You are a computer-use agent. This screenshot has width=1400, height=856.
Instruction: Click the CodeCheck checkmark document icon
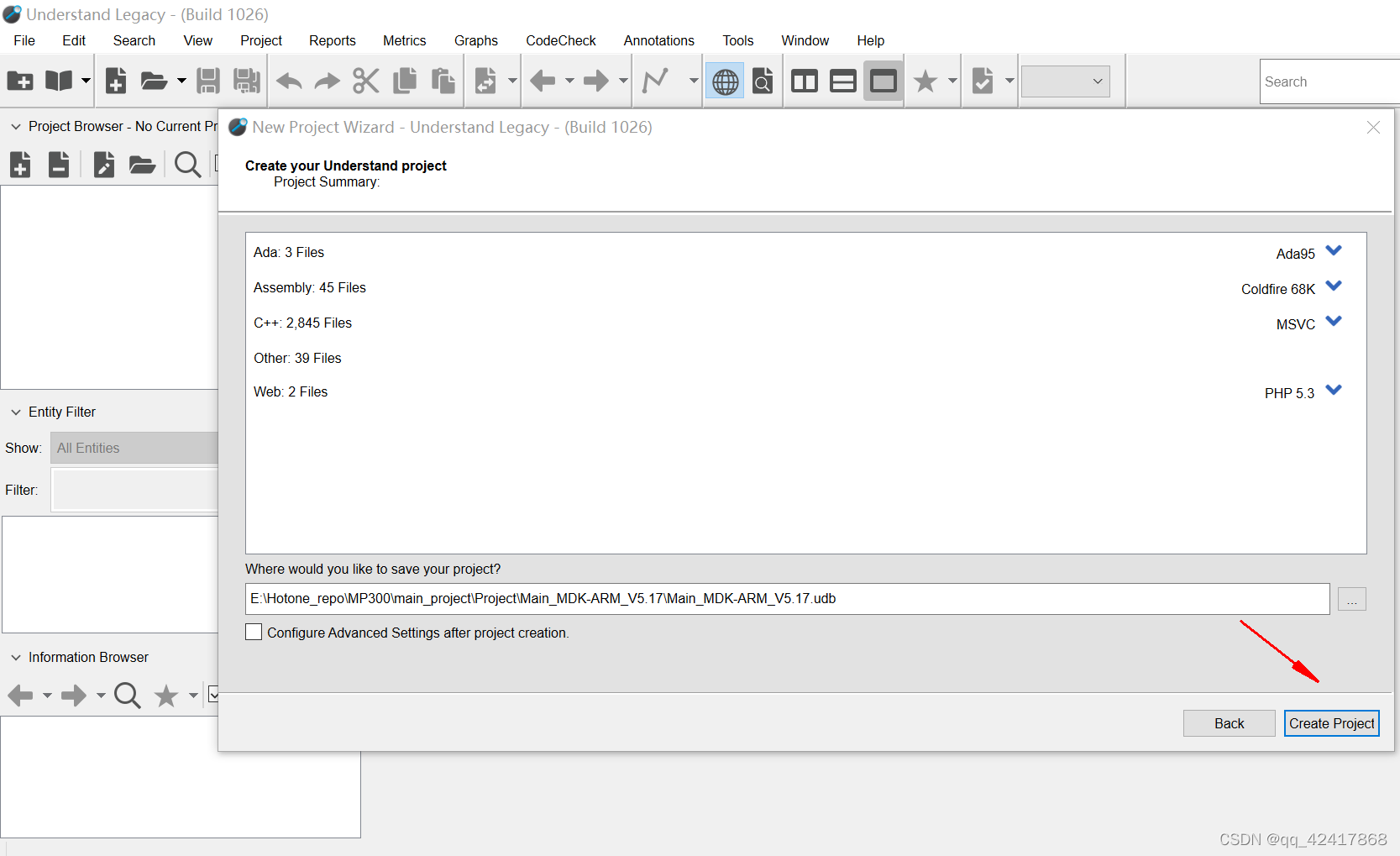983,81
